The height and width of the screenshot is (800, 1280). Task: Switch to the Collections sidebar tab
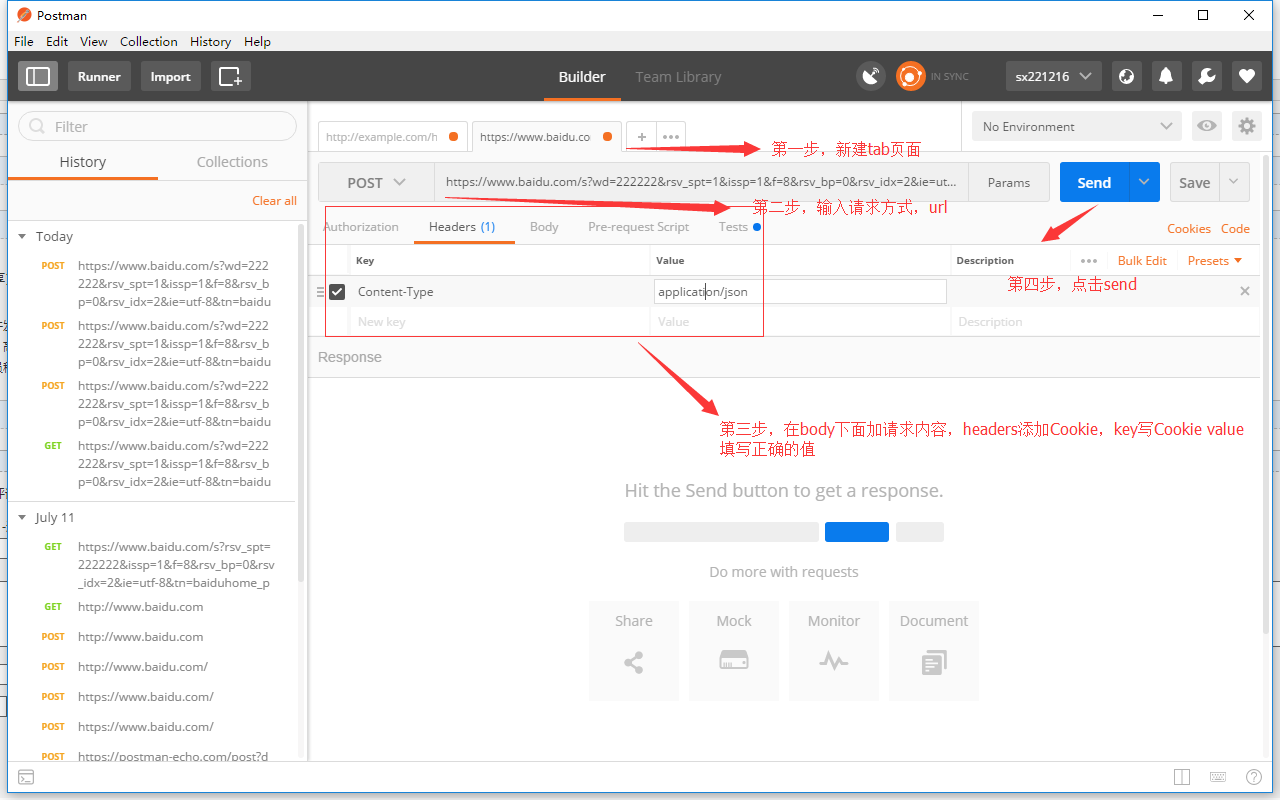point(232,162)
